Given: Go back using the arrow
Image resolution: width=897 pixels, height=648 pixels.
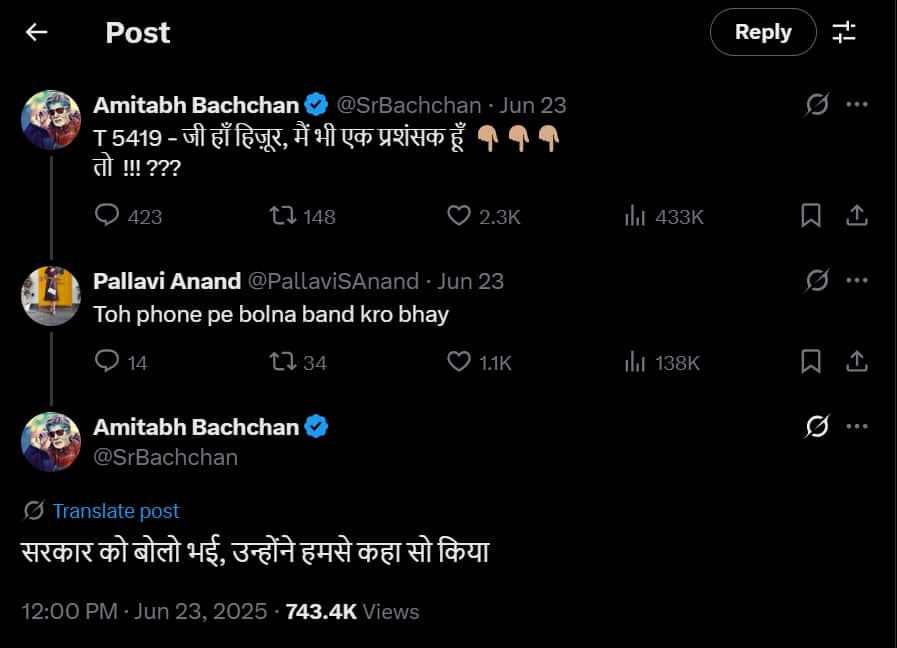Looking at the screenshot, I should pyautogui.click(x=36, y=32).
